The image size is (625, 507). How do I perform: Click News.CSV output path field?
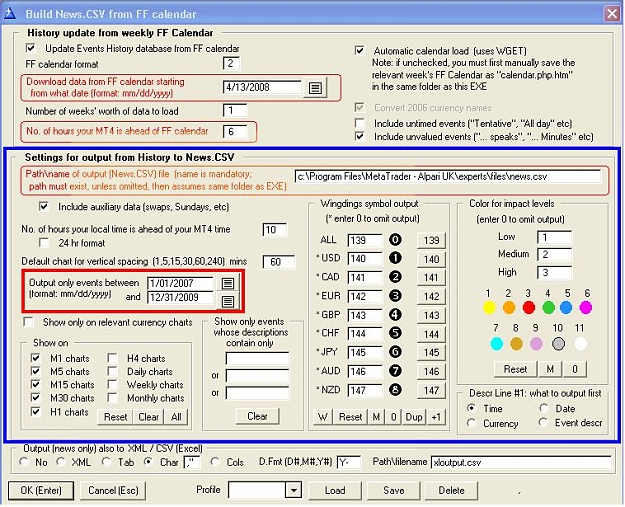[448, 176]
